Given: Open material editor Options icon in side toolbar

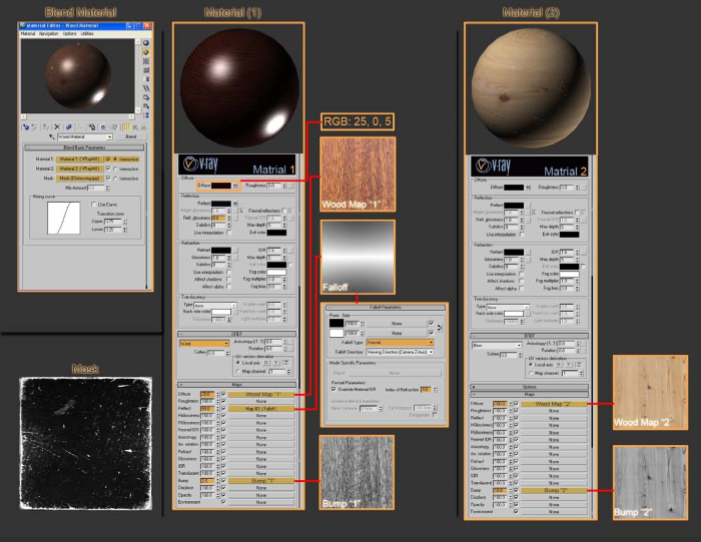Looking at the screenshot, I should (x=146, y=97).
